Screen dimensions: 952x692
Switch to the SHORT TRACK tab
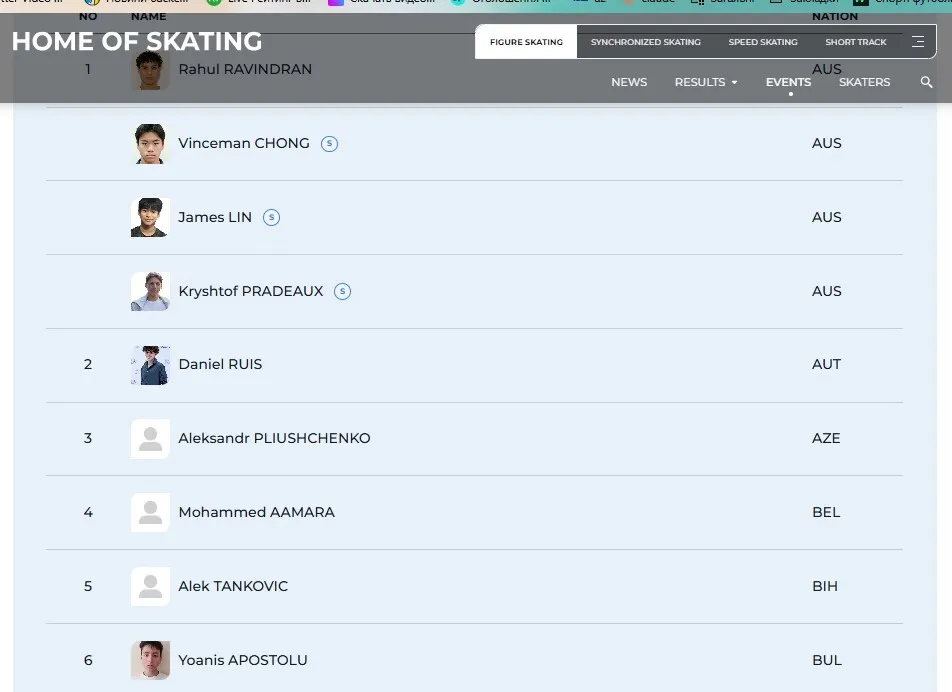(x=855, y=42)
